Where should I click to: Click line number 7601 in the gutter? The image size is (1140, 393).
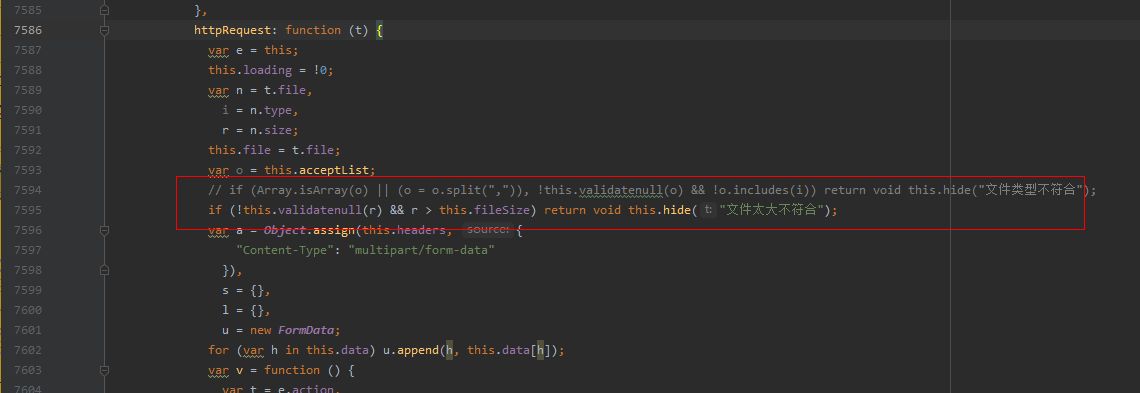tap(28, 330)
